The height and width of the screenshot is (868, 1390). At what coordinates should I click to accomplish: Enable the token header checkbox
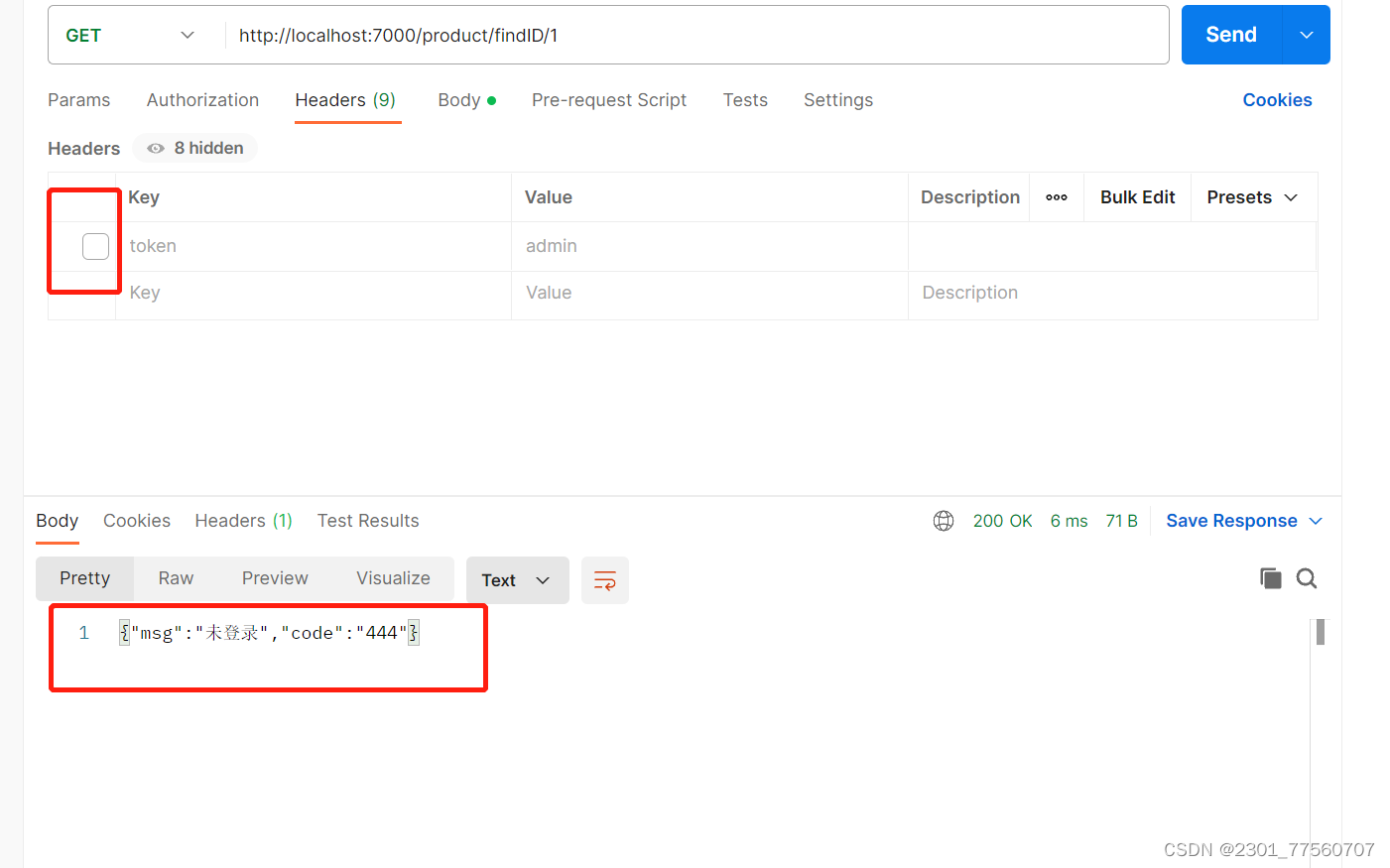pyautogui.click(x=95, y=246)
